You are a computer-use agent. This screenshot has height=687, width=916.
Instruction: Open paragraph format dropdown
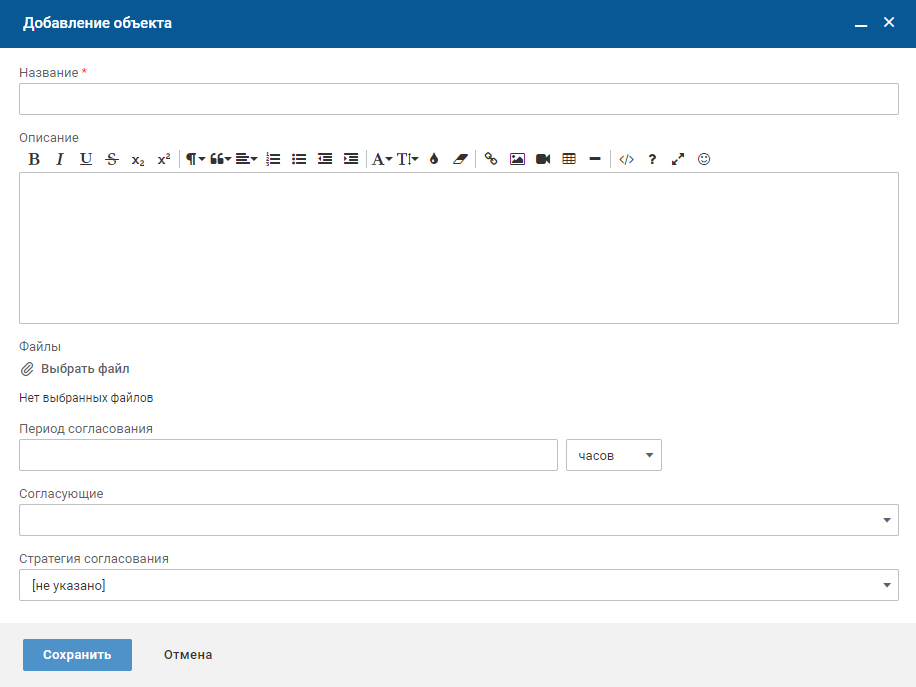pyautogui.click(x=195, y=159)
